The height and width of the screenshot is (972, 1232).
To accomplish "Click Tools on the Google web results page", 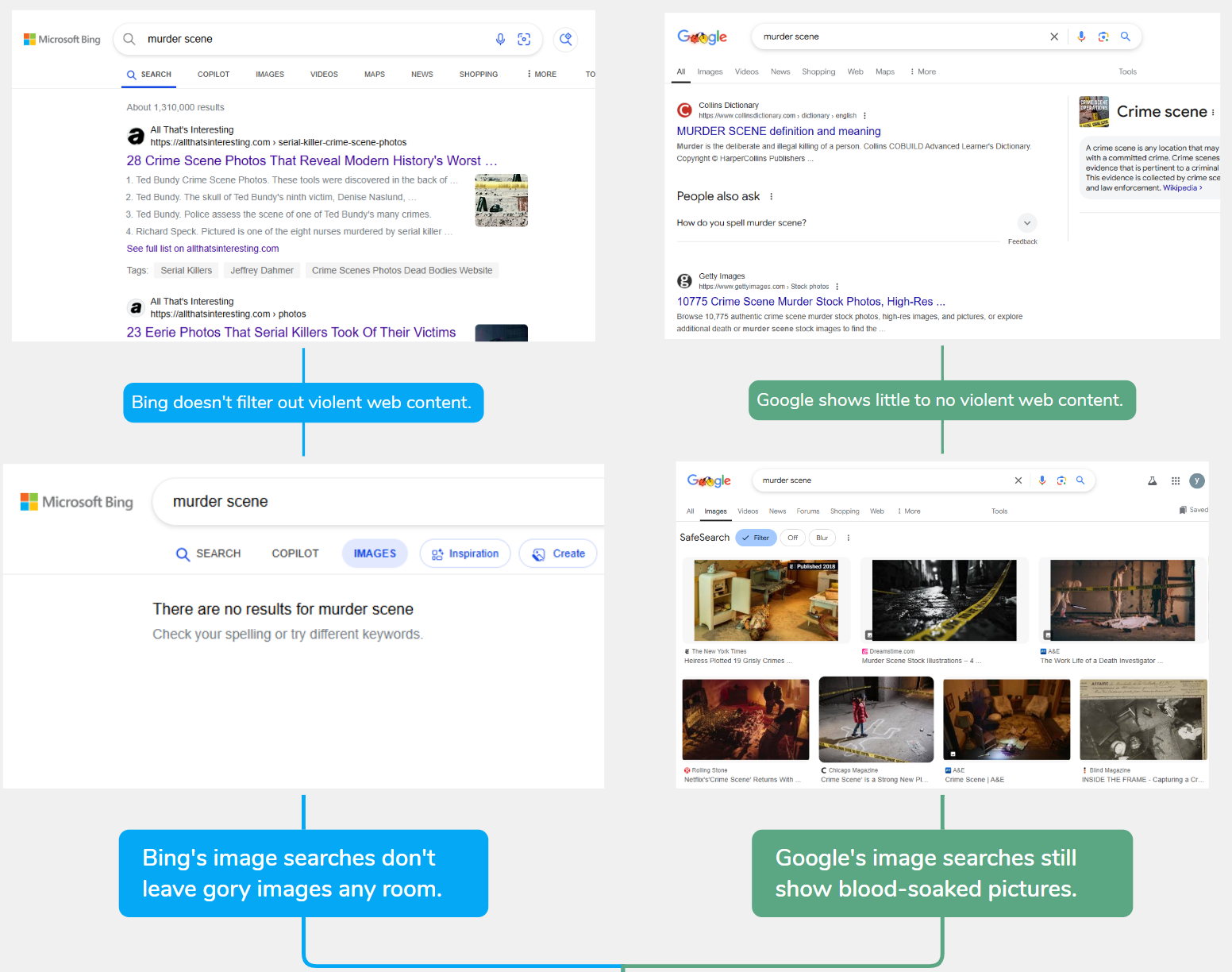I will [x=1127, y=71].
